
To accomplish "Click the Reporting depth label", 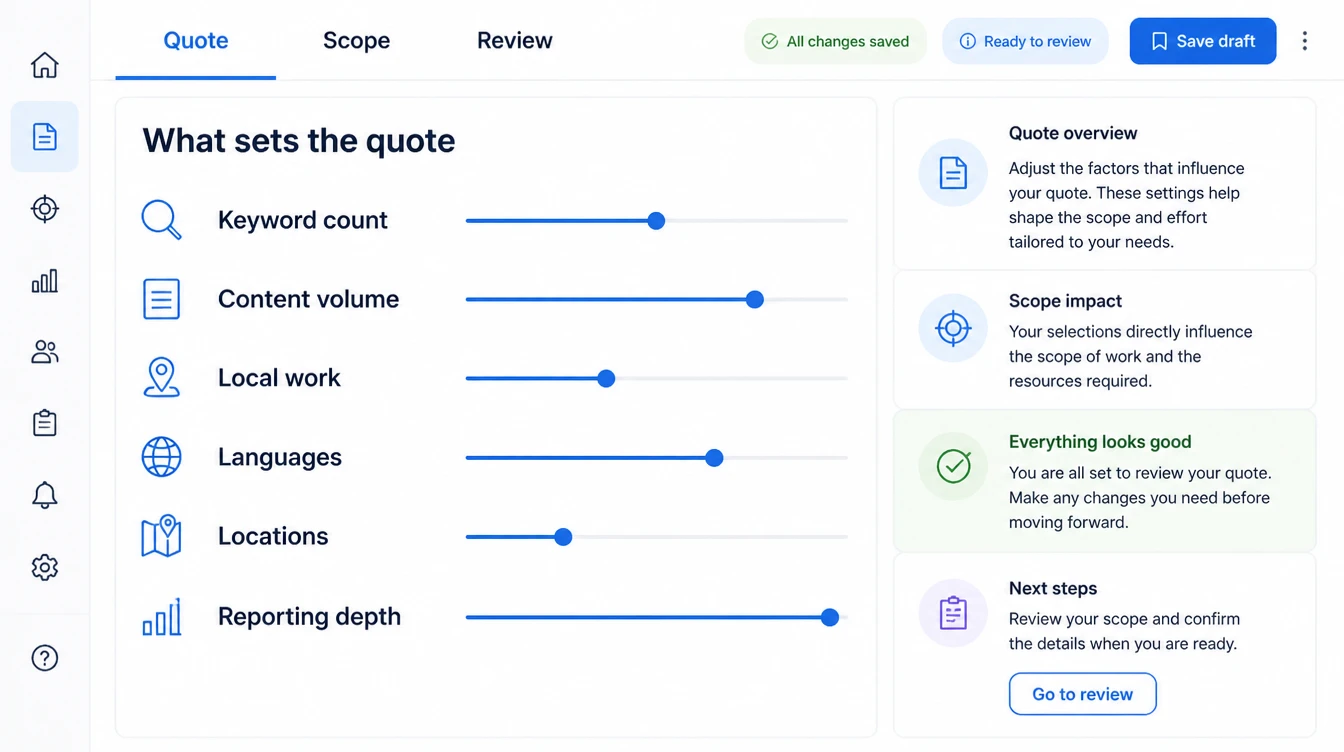I will tap(309, 617).
